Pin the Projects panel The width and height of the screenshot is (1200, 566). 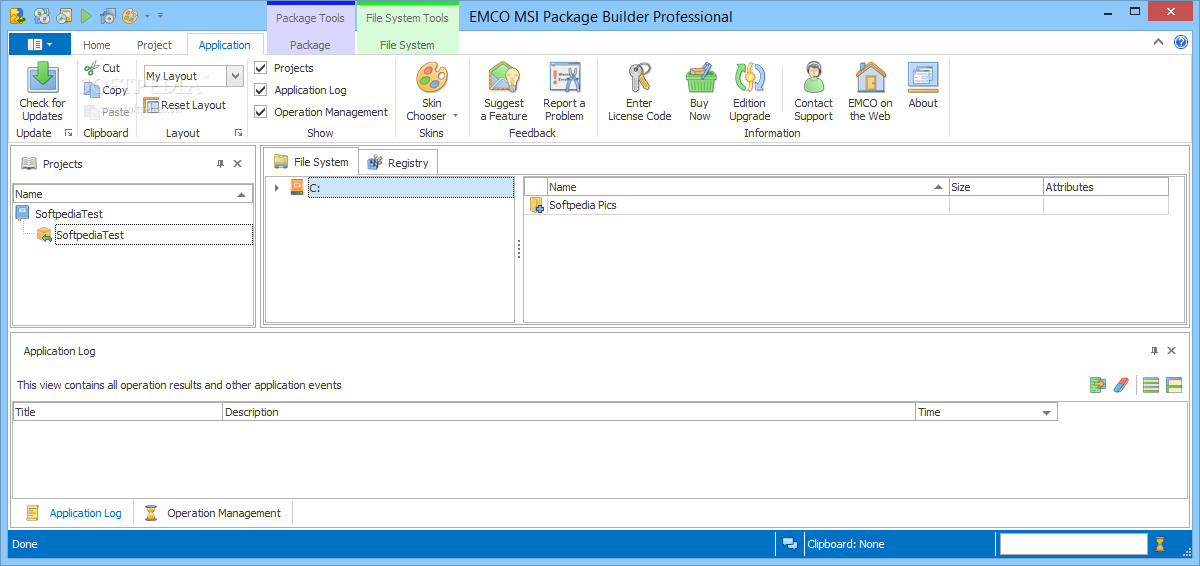(x=221, y=164)
